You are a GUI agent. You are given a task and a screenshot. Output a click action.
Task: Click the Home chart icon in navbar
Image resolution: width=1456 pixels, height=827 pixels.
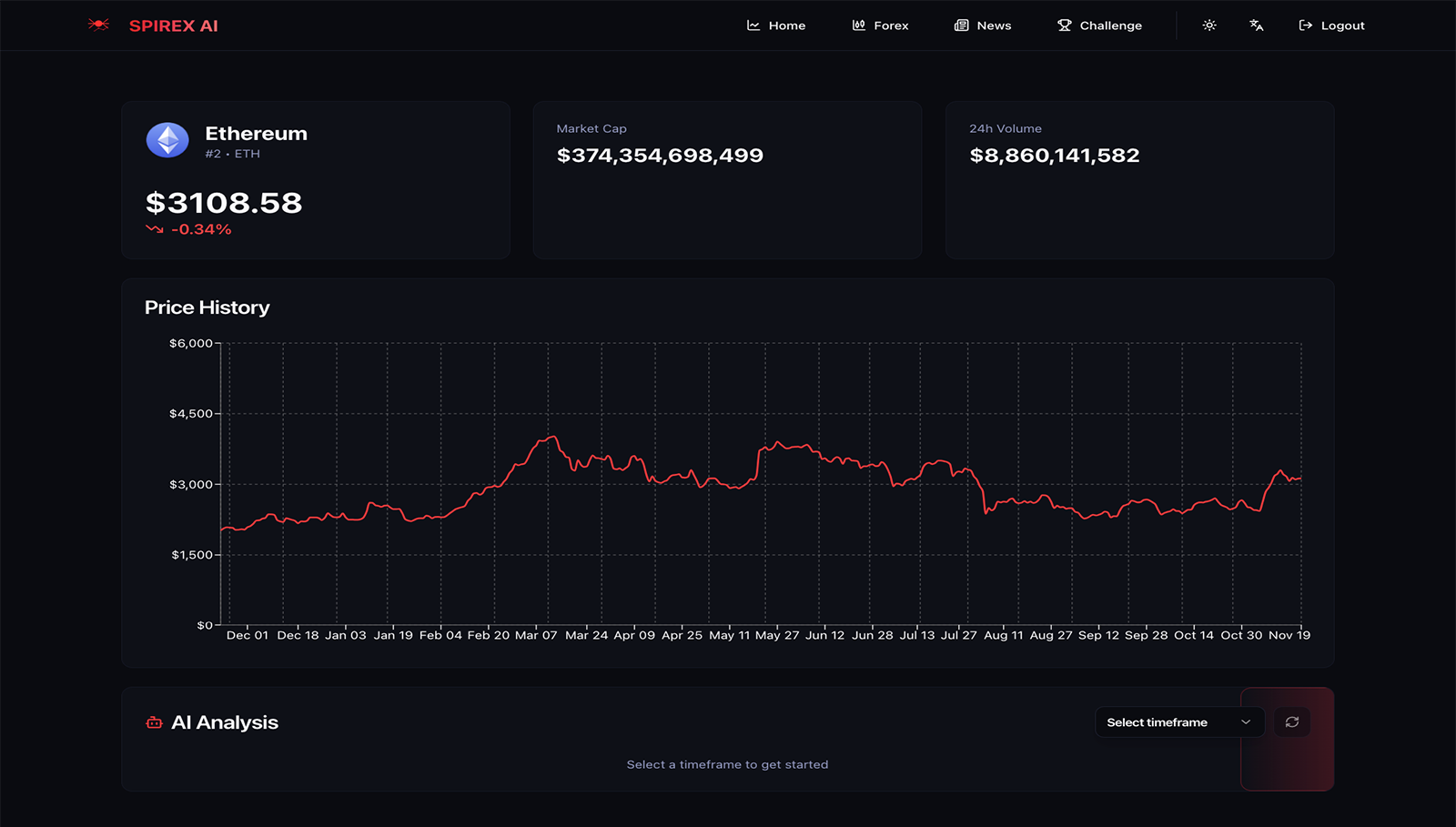pos(753,25)
